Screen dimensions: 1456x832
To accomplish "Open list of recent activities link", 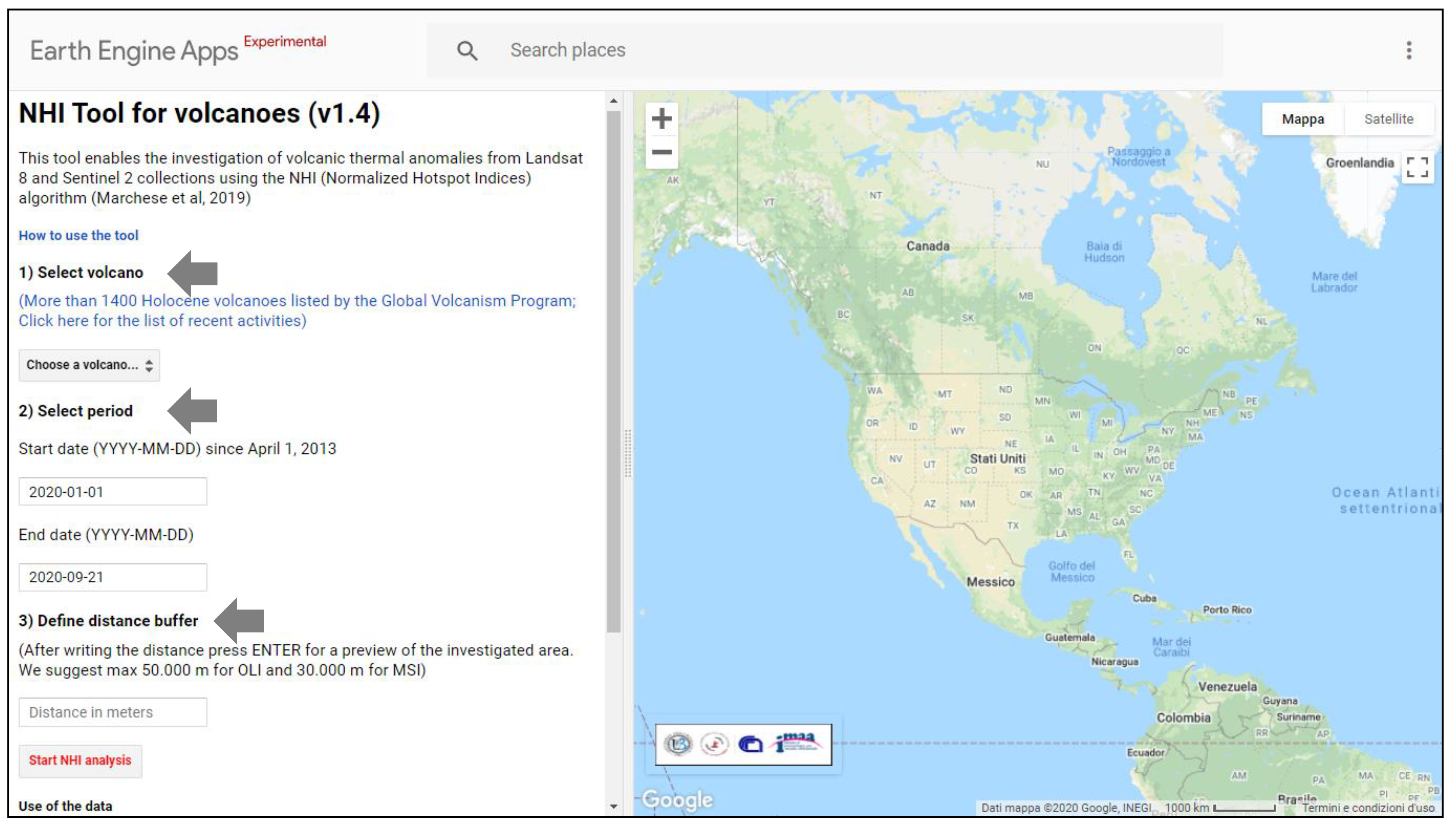I will tap(162, 321).
